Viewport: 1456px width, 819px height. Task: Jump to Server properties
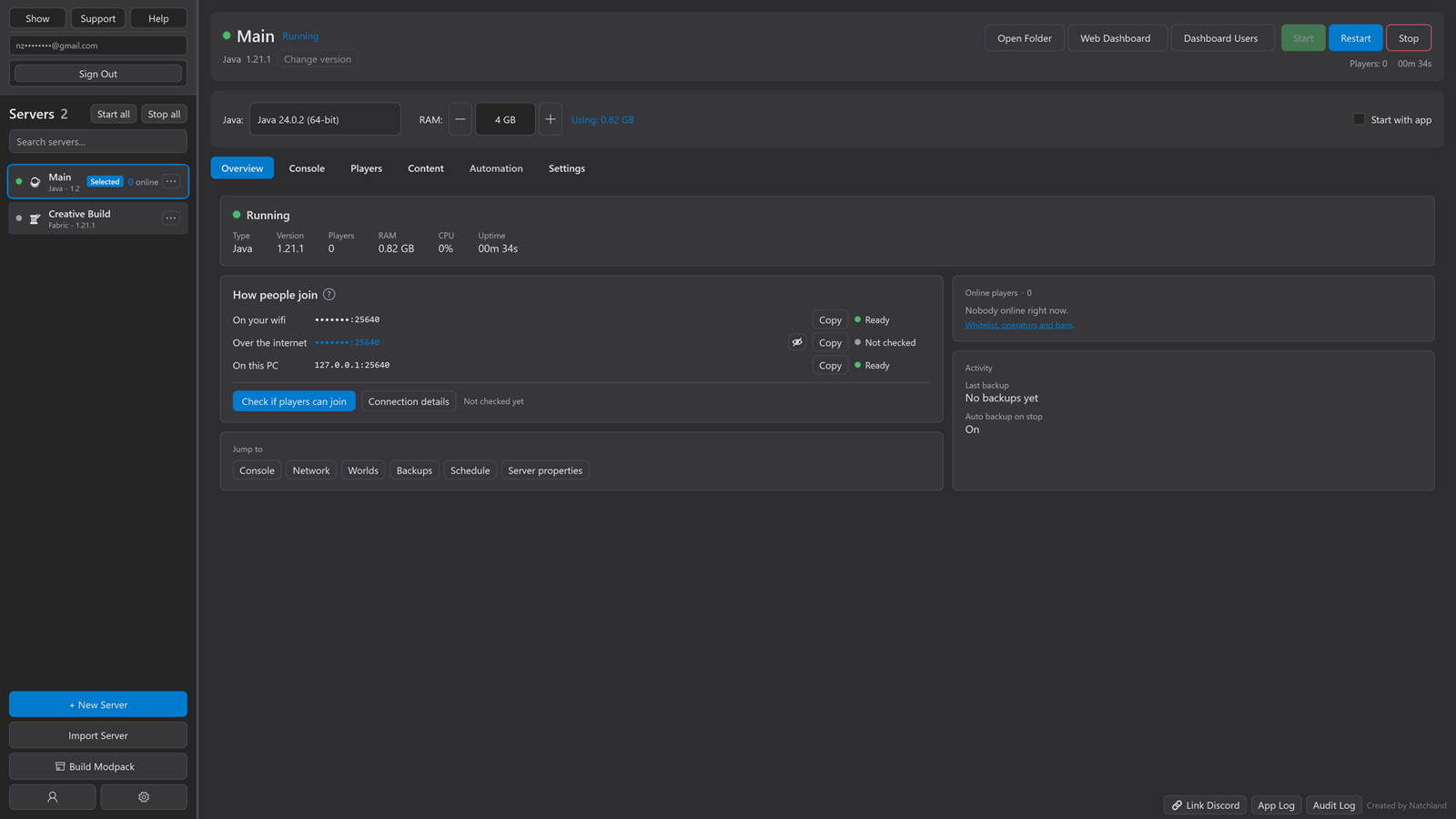click(x=545, y=470)
